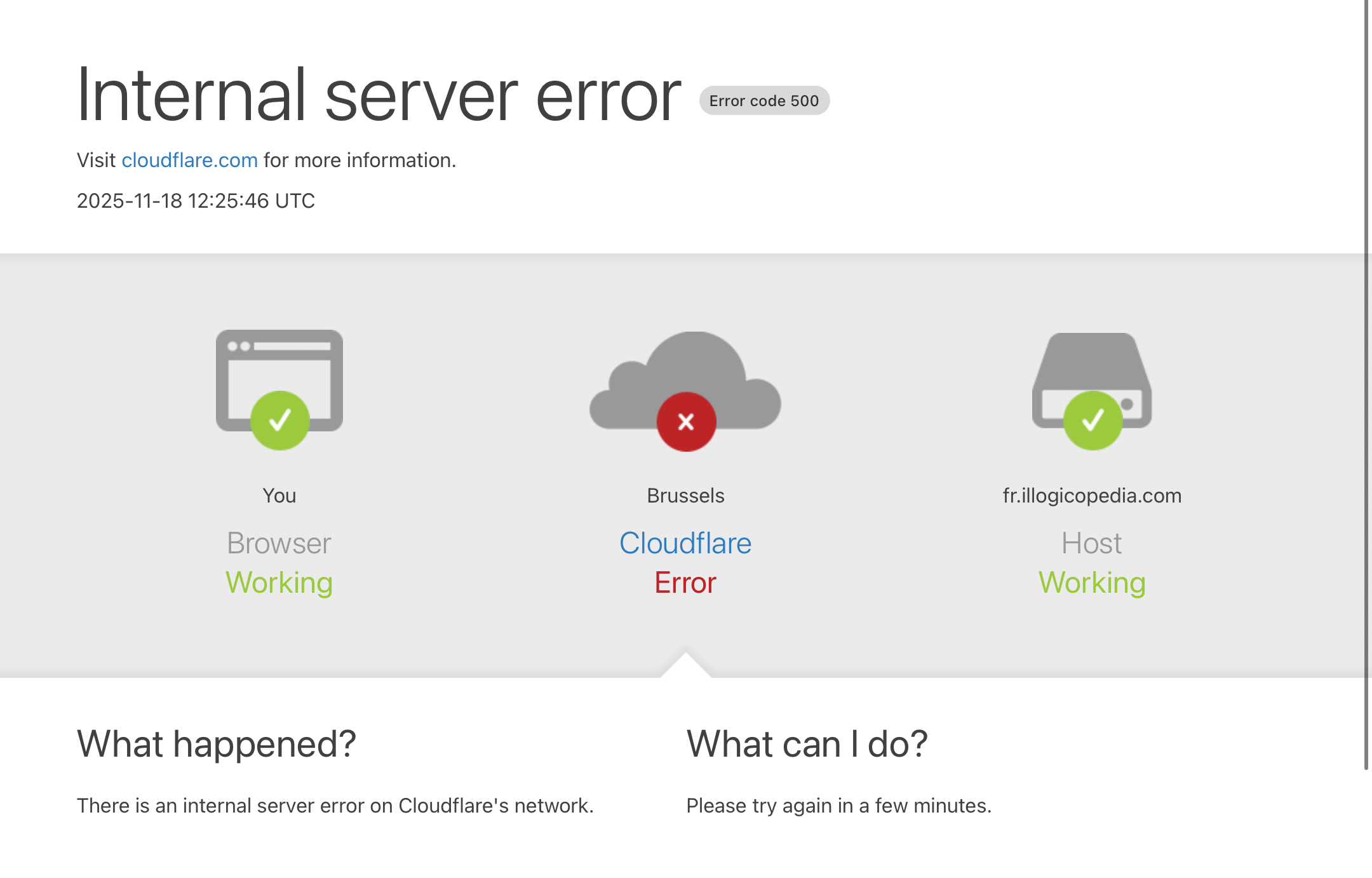Viewport: 1372px width, 878px height.
Task: Click the red X error badge
Action: tap(686, 422)
